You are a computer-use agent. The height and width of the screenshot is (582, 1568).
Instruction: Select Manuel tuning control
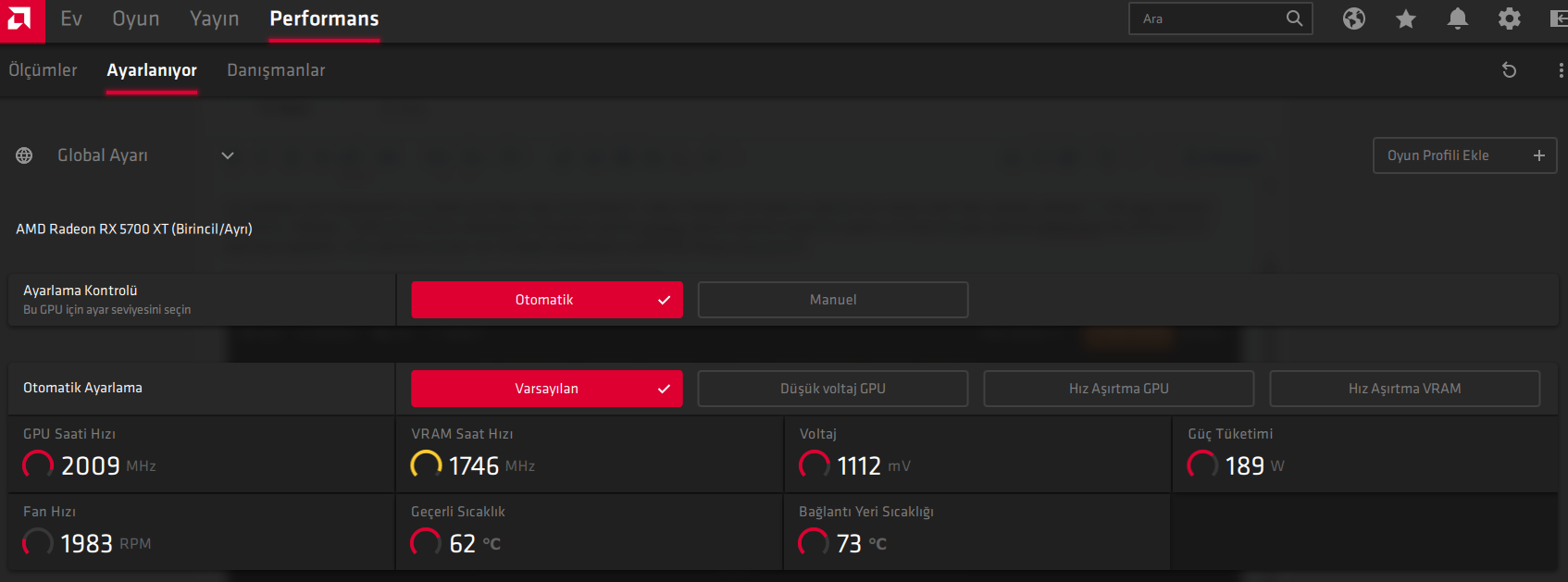[833, 300]
